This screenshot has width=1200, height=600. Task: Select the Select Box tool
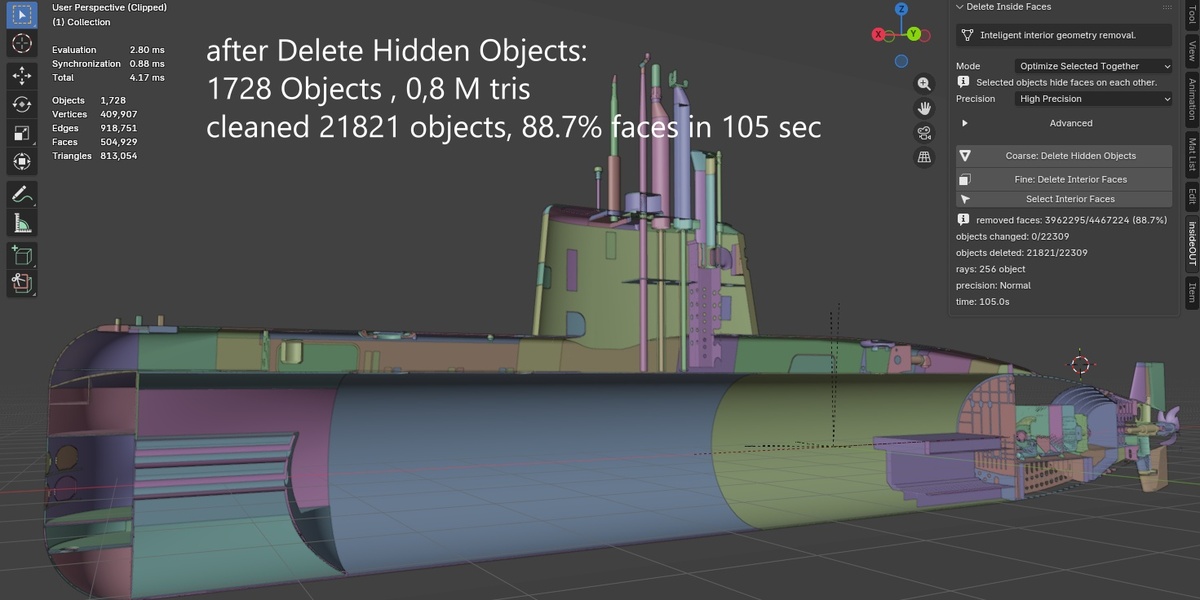(21, 15)
